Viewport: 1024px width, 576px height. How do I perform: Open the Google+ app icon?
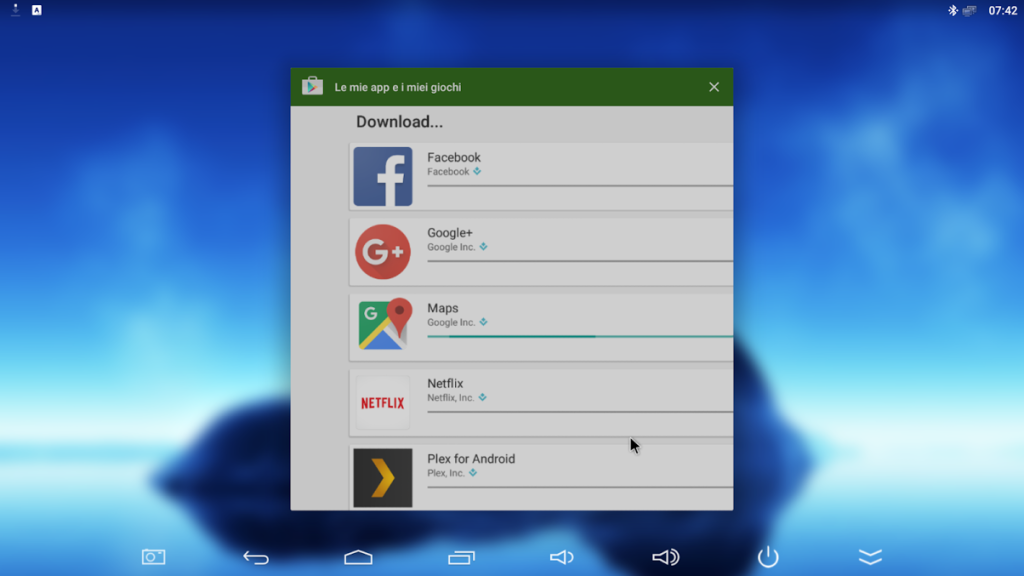pos(383,251)
